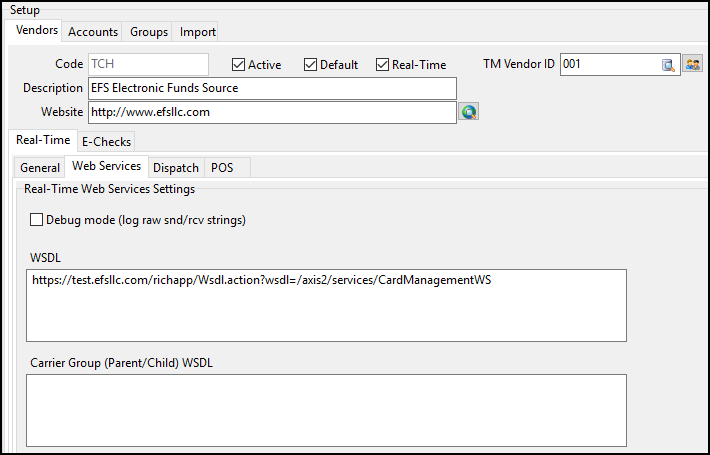Uncheck the Active checkbox

click(x=238, y=65)
